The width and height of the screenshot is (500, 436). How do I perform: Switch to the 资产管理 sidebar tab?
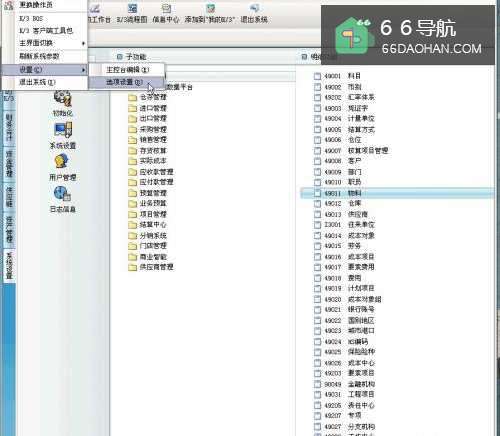pyautogui.click(x=9, y=230)
